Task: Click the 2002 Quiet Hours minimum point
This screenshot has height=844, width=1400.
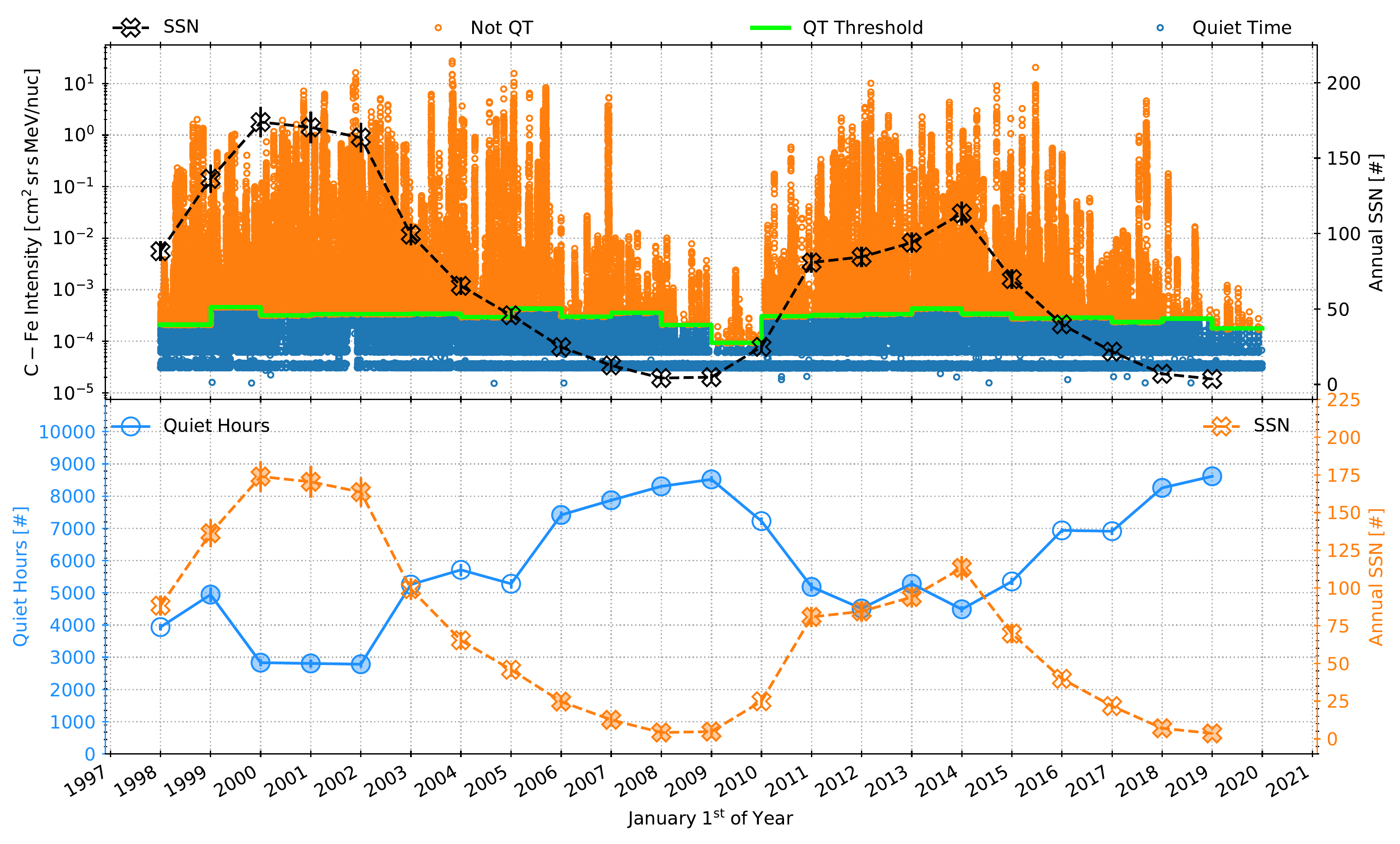Action: coord(361,664)
